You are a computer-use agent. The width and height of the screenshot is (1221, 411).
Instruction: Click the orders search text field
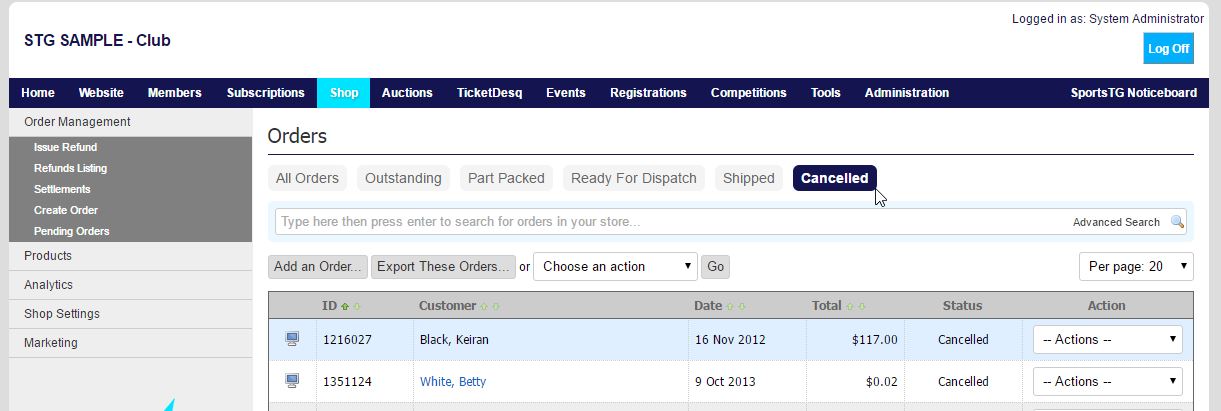670,222
